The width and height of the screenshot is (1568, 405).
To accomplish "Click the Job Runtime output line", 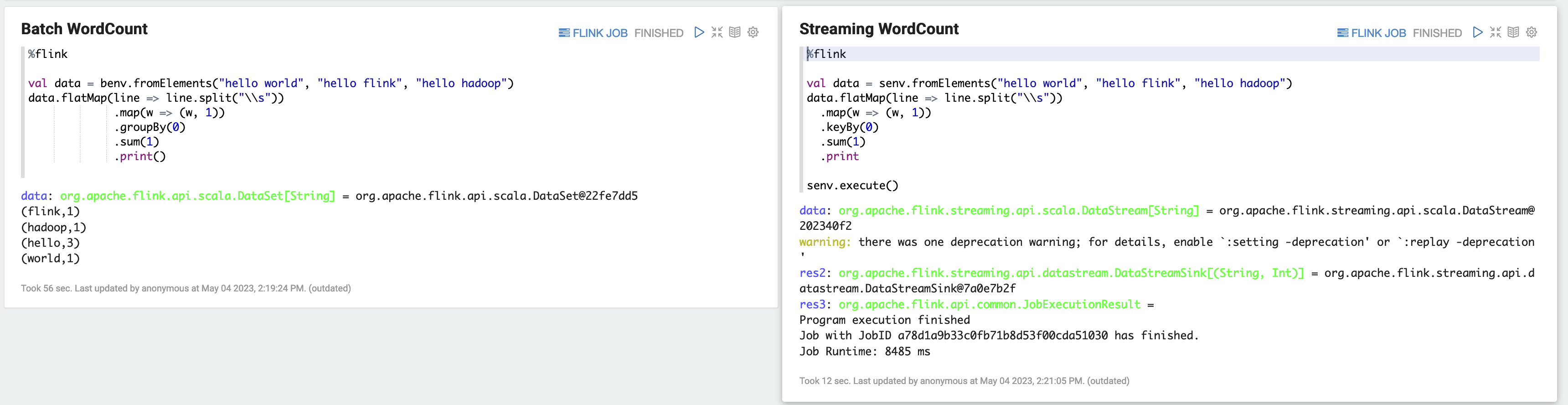I will (x=864, y=351).
